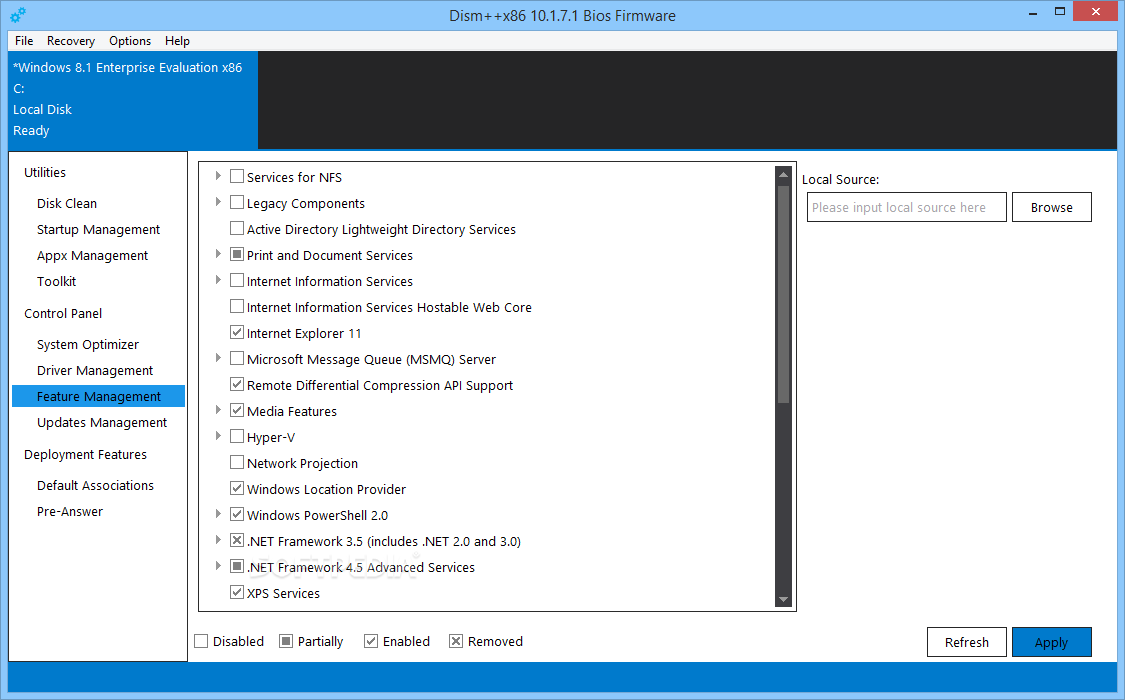Open the Recovery menu
Viewport: 1125px width, 700px height.
tap(70, 41)
